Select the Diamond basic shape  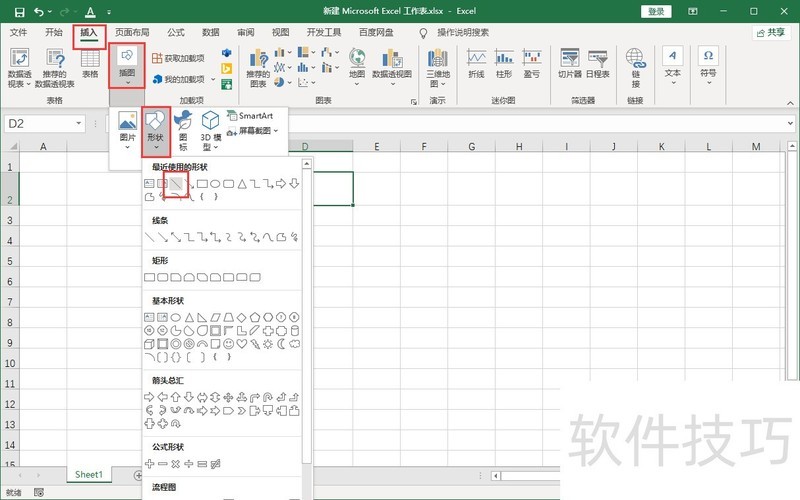click(242, 317)
